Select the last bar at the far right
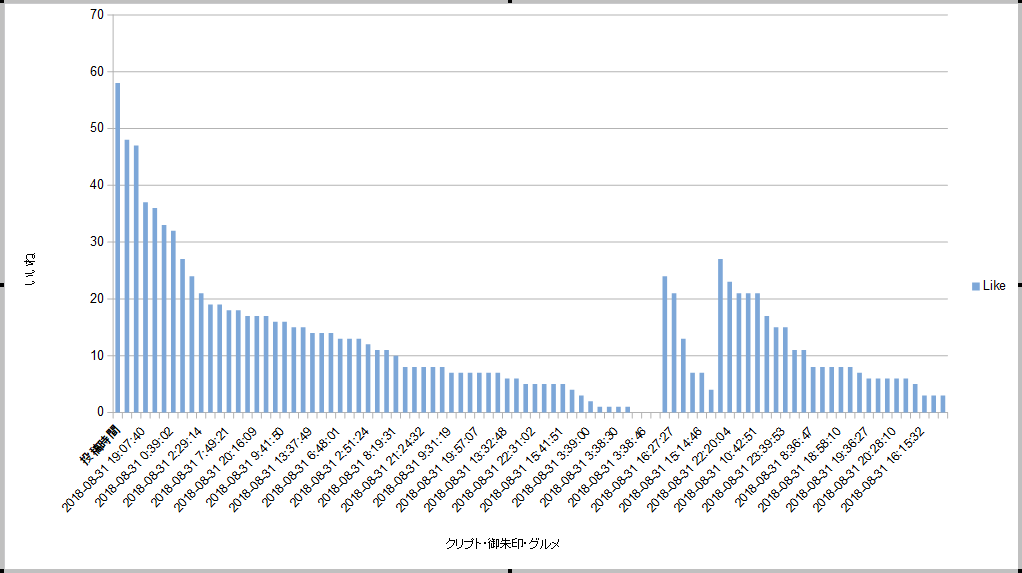1022x573 pixels. click(942, 404)
